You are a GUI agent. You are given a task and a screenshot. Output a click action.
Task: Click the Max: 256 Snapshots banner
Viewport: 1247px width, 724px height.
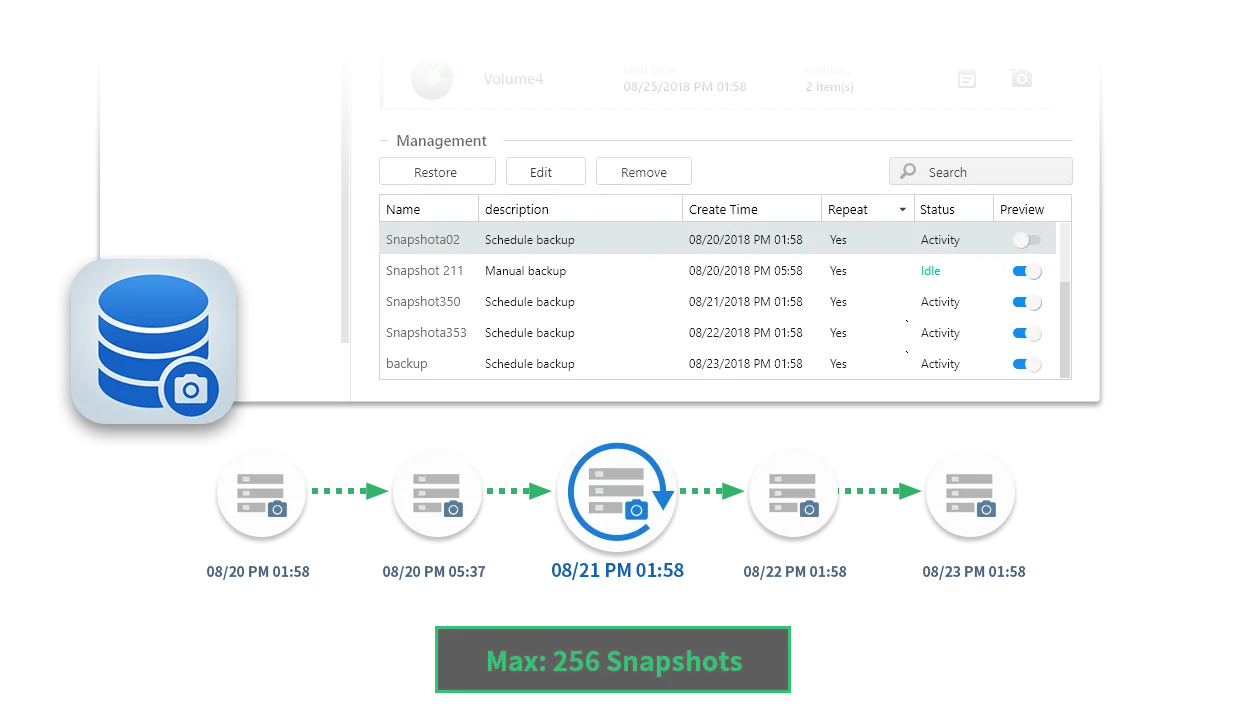613,660
